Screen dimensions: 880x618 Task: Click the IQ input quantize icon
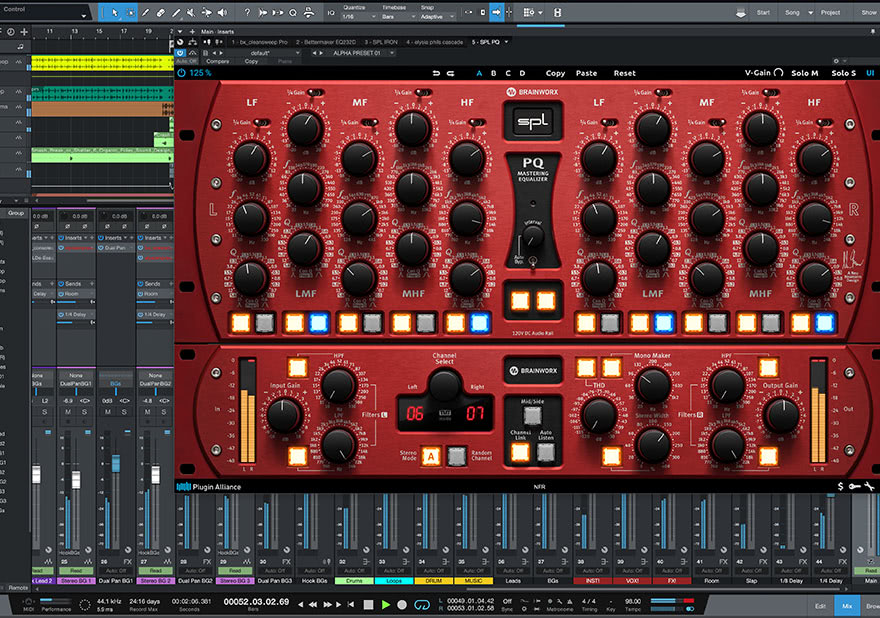pos(331,12)
